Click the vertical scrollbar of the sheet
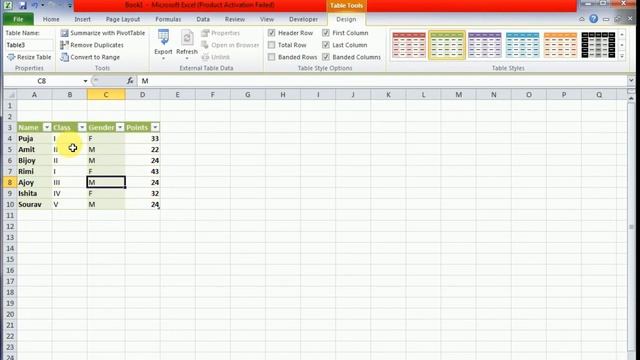The height and width of the screenshot is (360, 640). click(631, 227)
